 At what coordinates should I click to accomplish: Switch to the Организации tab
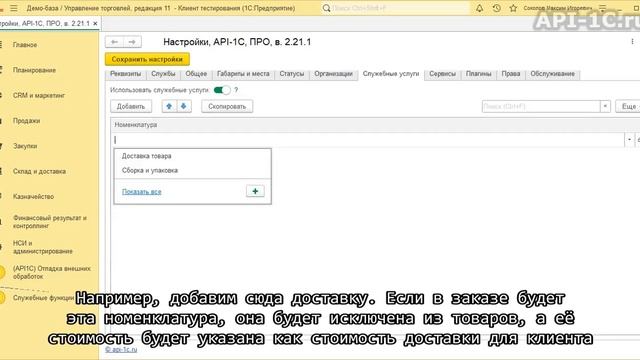coord(333,74)
